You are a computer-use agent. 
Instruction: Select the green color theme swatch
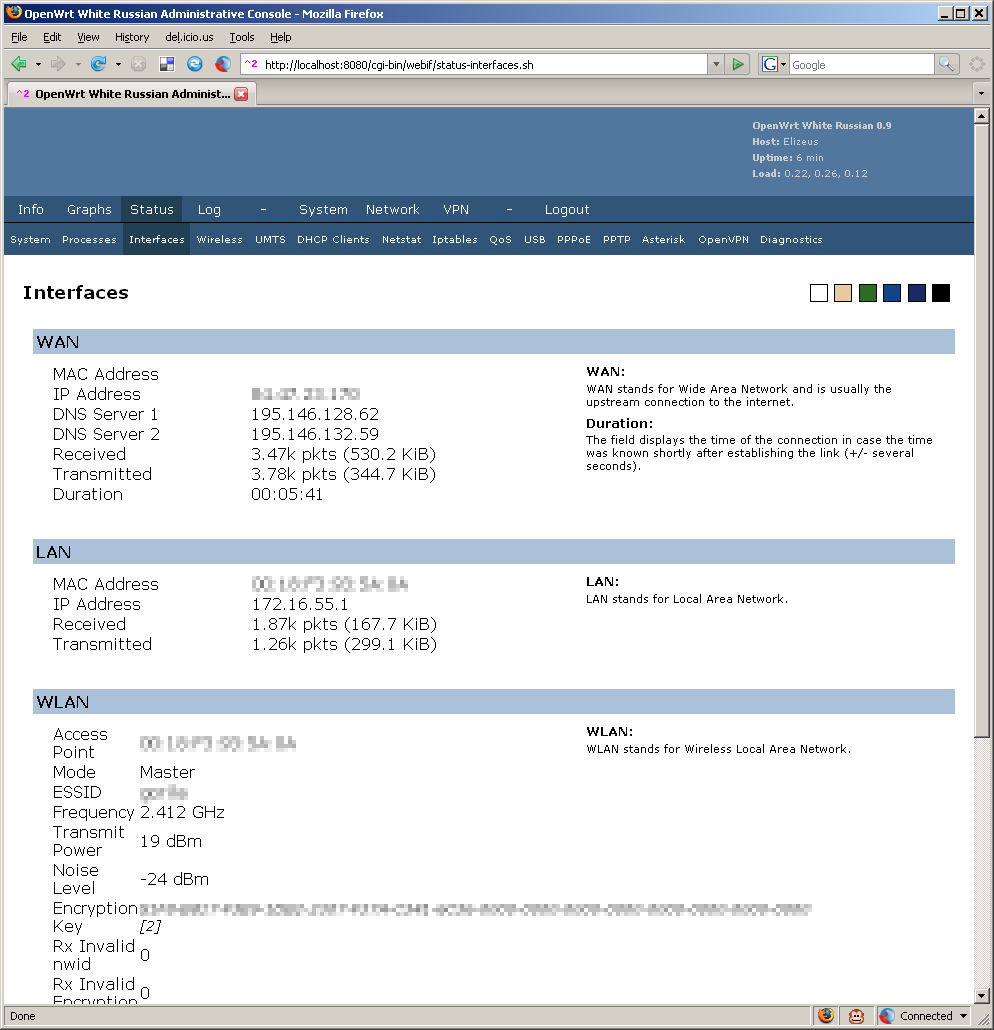pos(868,293)
